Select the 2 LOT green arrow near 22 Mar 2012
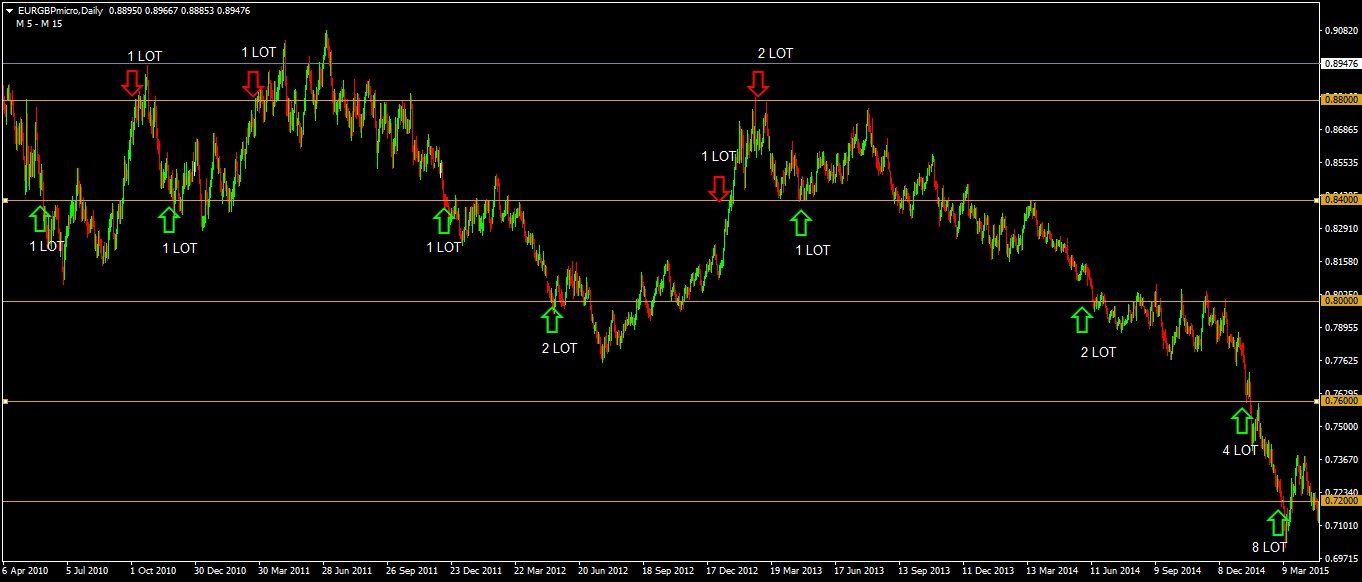Image resolution: width=1362 pixels, height=582 pixels. click(x=552, y=321)
